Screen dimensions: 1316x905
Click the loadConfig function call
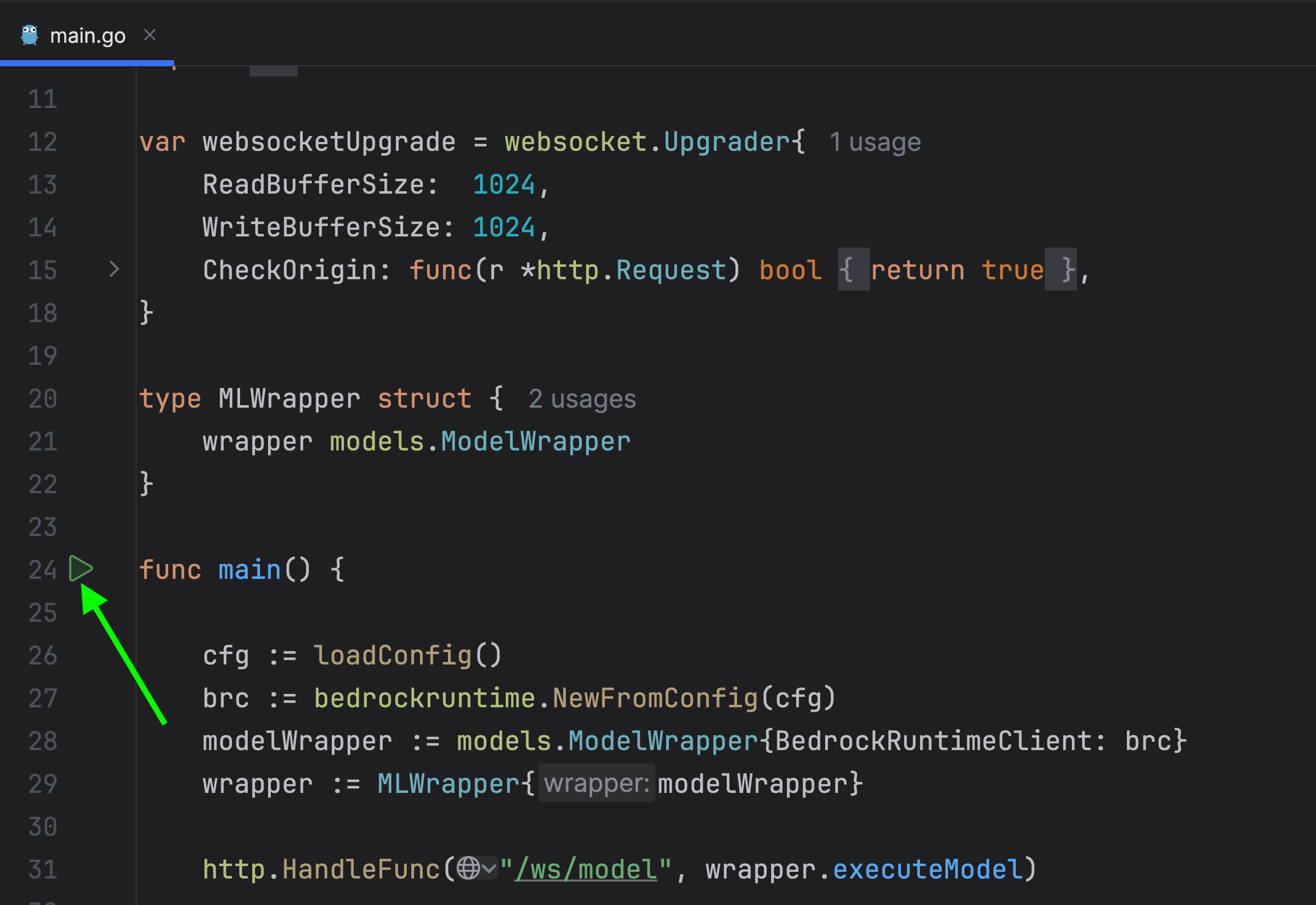[x=393, y=655]
